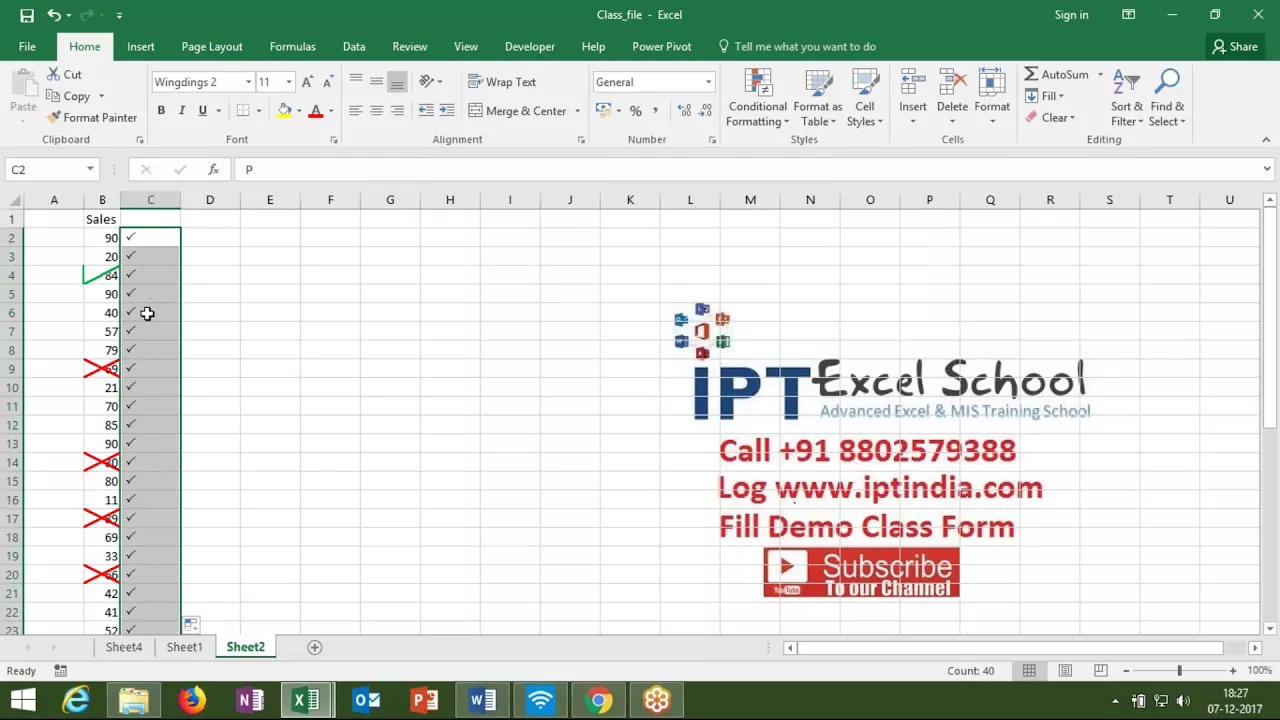Click the Delete cells button
The width and height of the screenshot is (1280, 720).
(x=952, y=98)
